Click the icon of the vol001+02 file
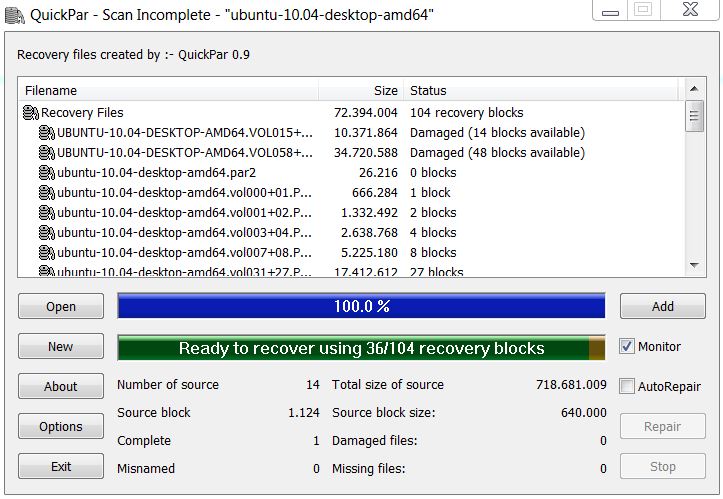 tap(47, 212)
